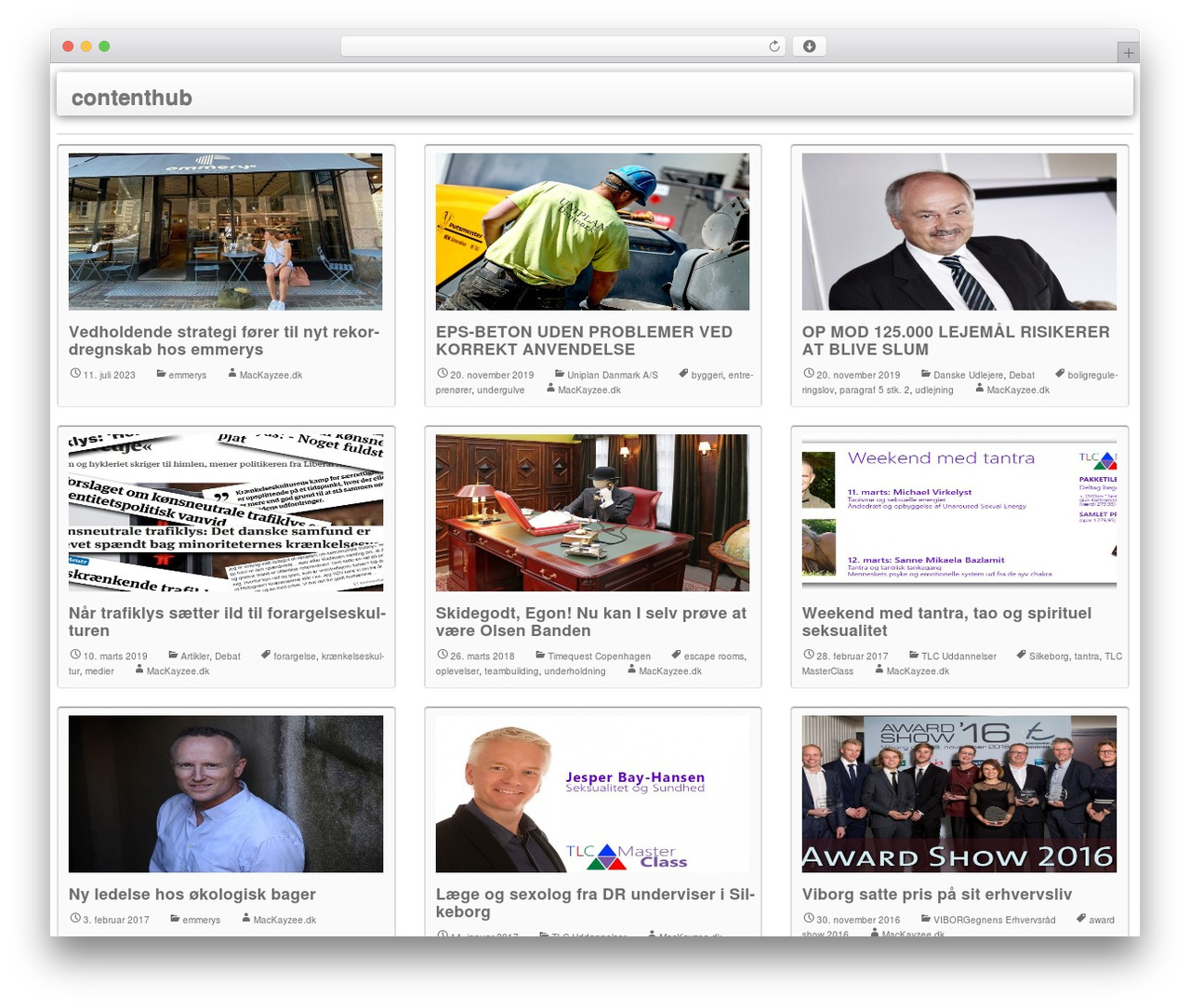
Task: Click the clock icon beside 11. juli 2023
Action: pyautogui.click(x=75, y=374)
